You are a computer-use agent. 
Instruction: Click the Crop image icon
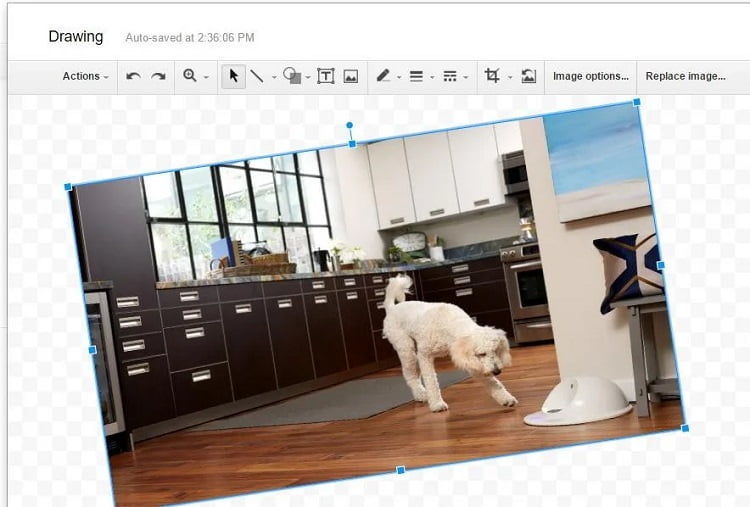coord(492,76)
